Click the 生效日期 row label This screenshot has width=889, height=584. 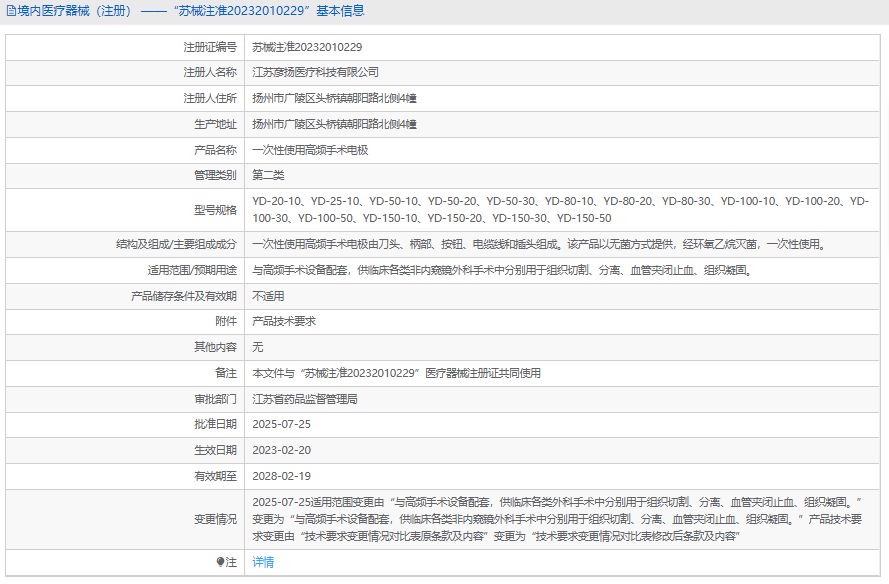(215, 450)
